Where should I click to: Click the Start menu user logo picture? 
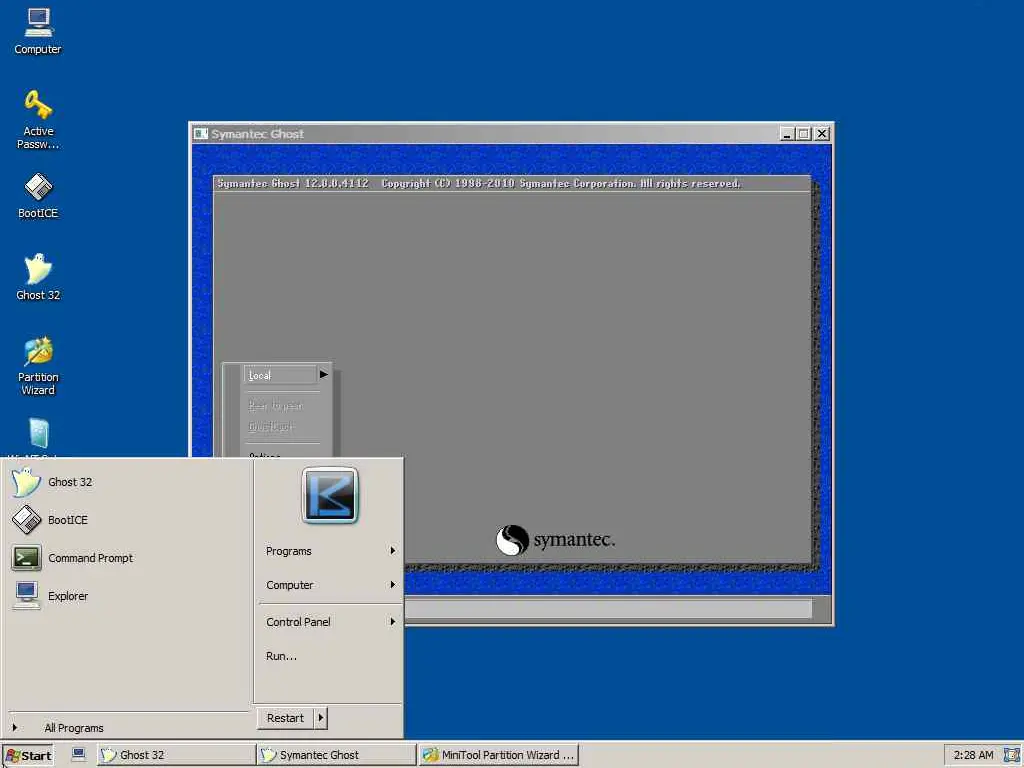tap(330, 495)
